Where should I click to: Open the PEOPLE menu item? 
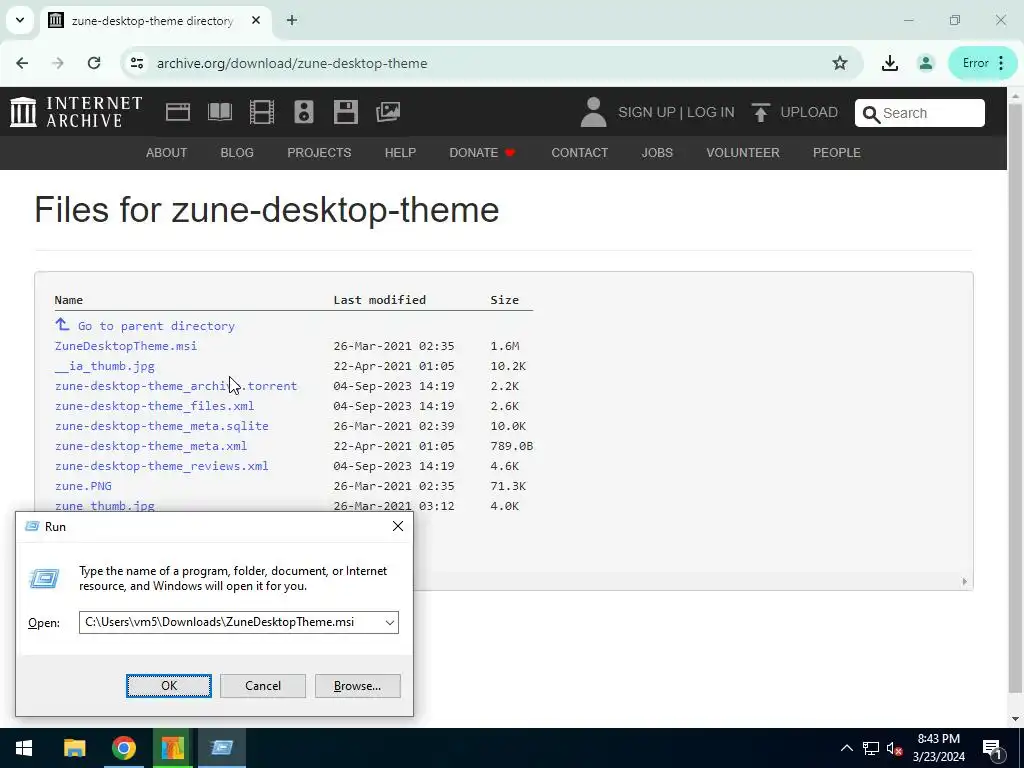coord(837,153)
